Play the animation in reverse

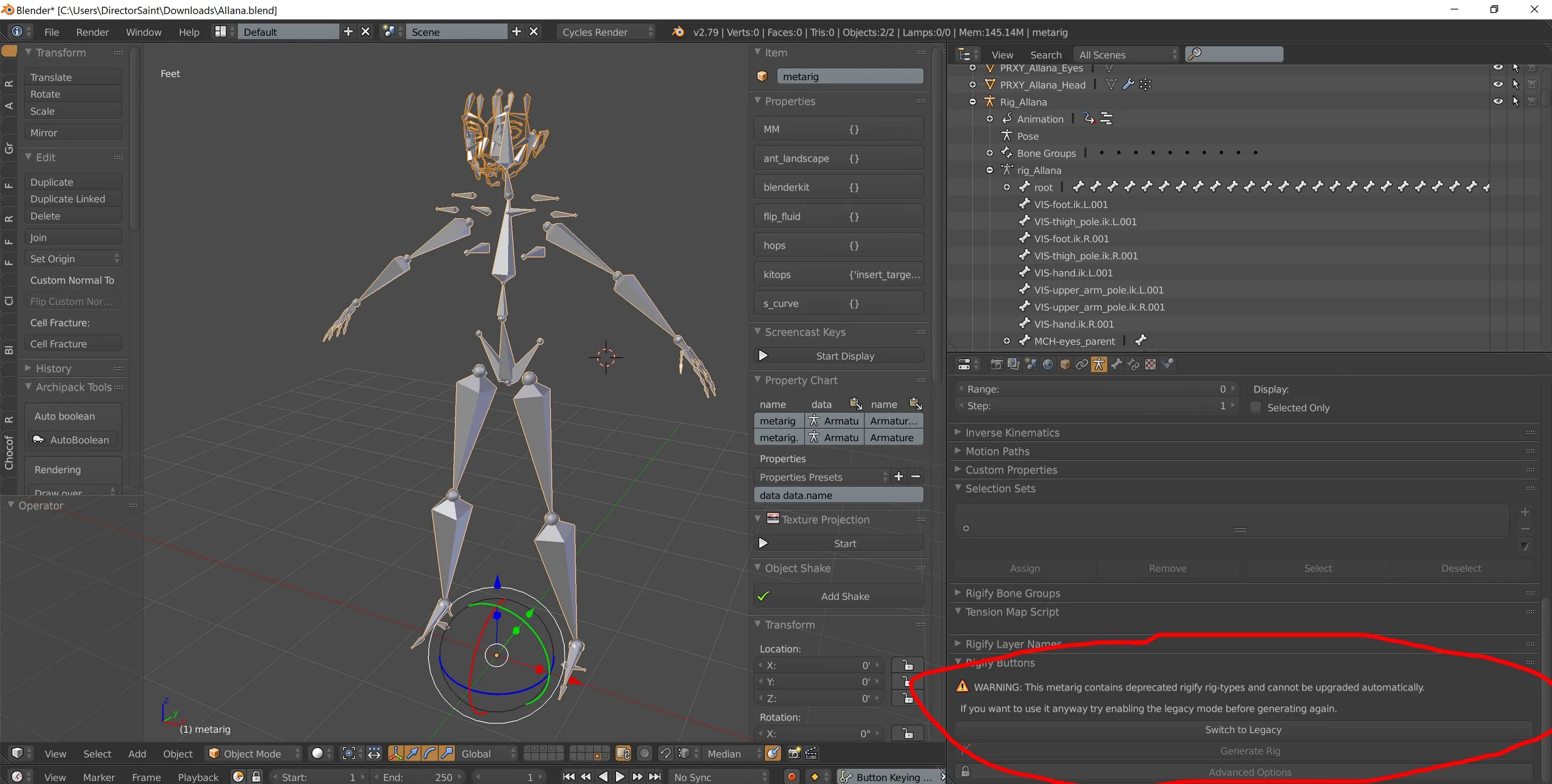coord(603,777)
